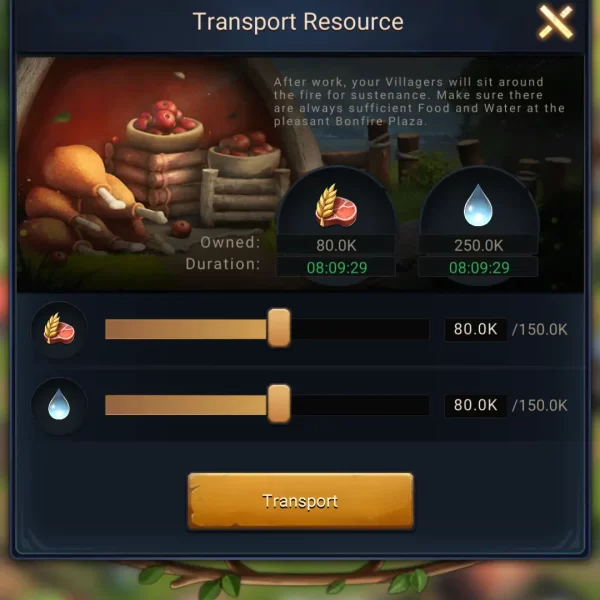Click the food slider handle
The height and width of the screenshot is (600, 600).
coord(279,328)
